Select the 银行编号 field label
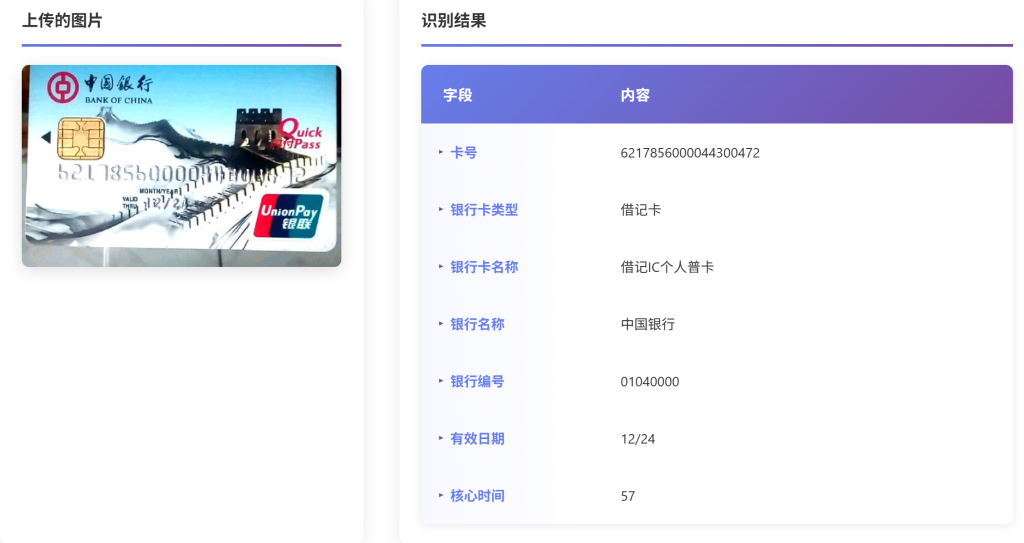The image size is (1024, 543). pyautogui.click(x=477, y=382)
